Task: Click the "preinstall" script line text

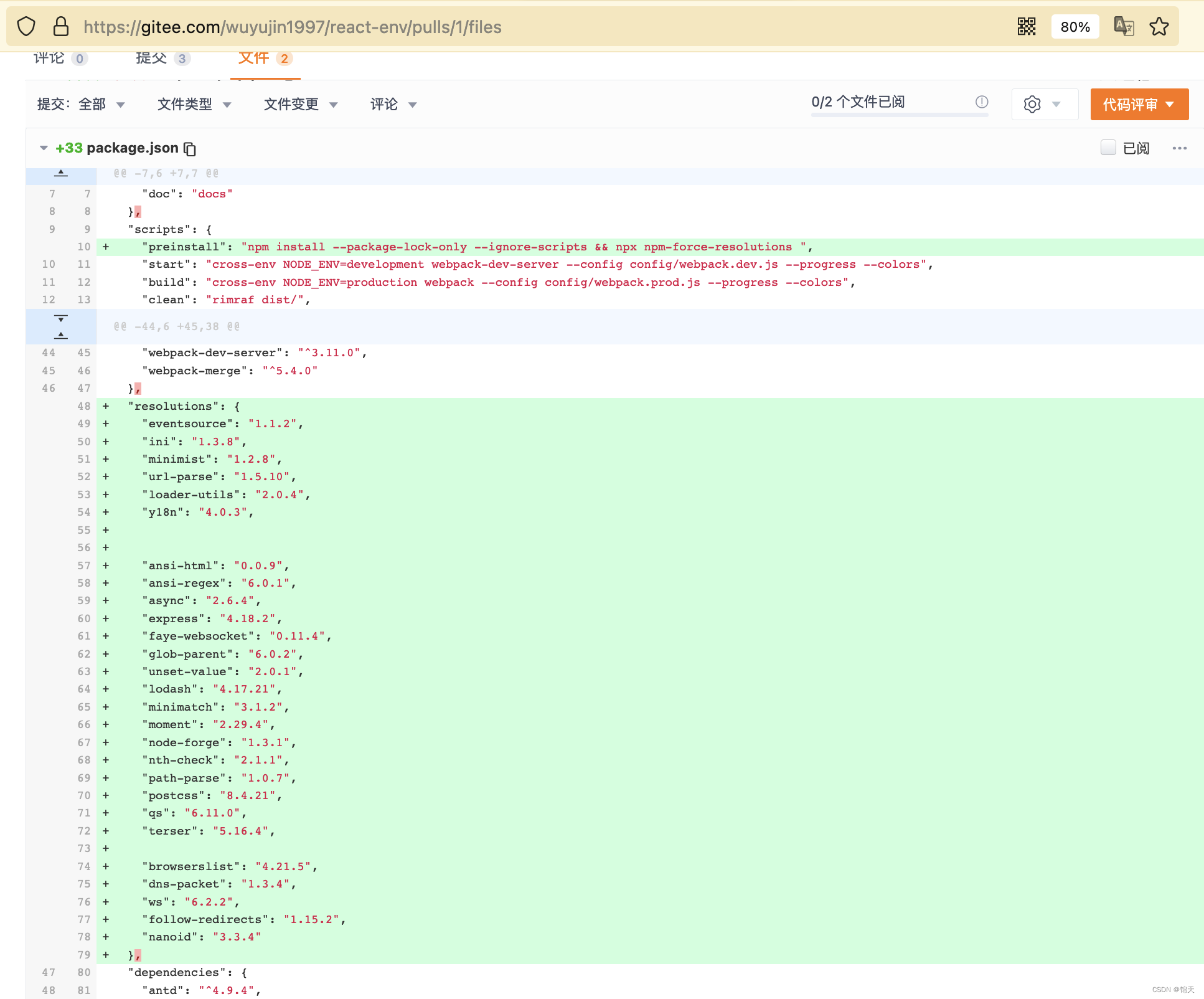Action: [x=477, y=247]
